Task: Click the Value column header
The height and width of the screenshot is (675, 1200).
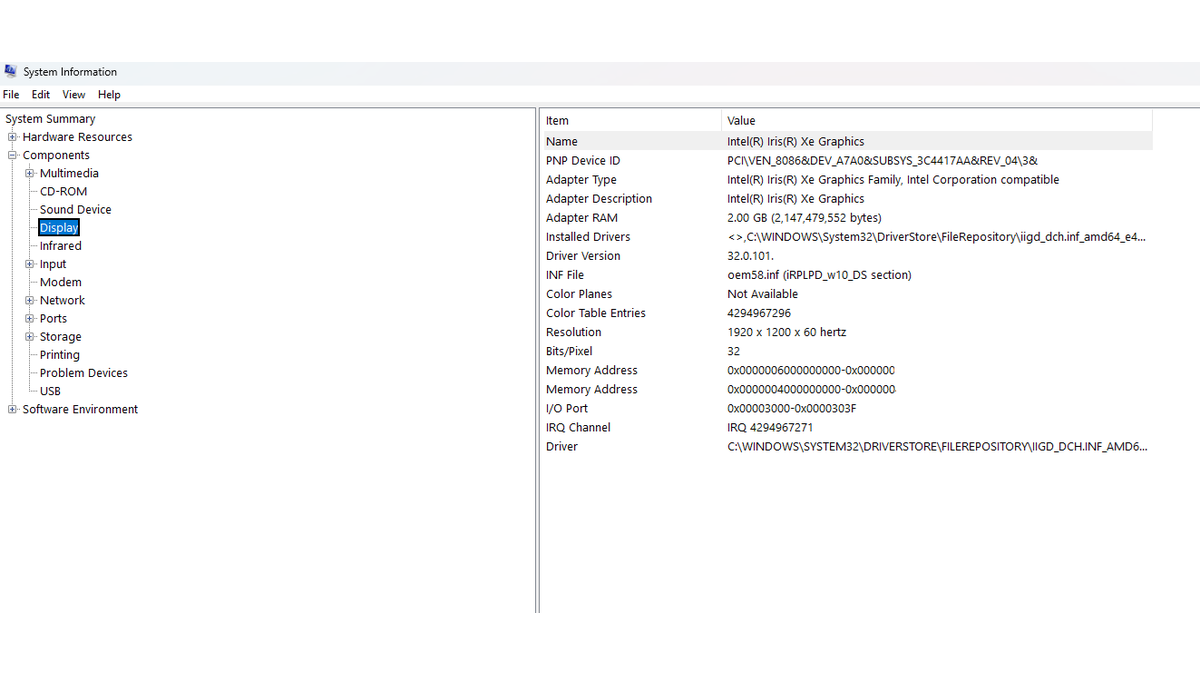Action: tap(937, 120)
